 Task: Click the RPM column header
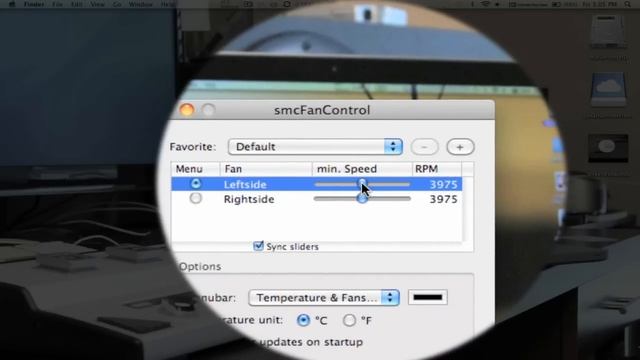pyautogui.click(x=437, y=169)
